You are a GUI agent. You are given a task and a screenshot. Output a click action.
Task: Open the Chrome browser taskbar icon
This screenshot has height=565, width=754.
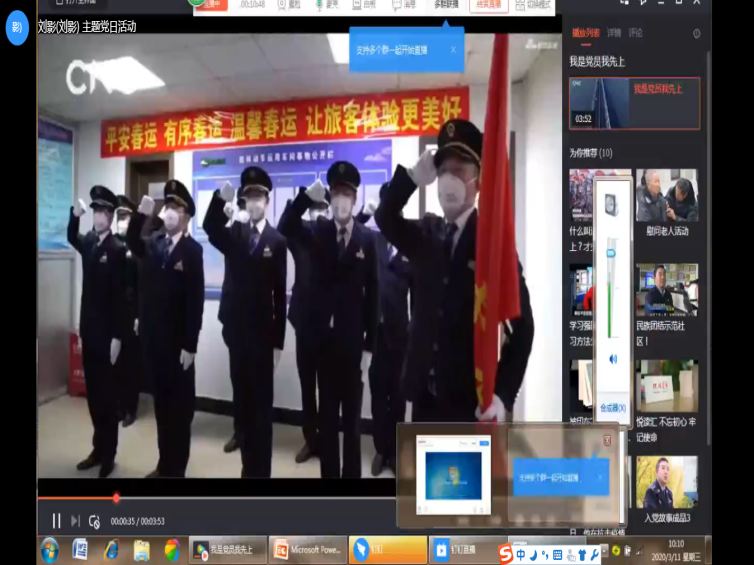click(172, 549)
